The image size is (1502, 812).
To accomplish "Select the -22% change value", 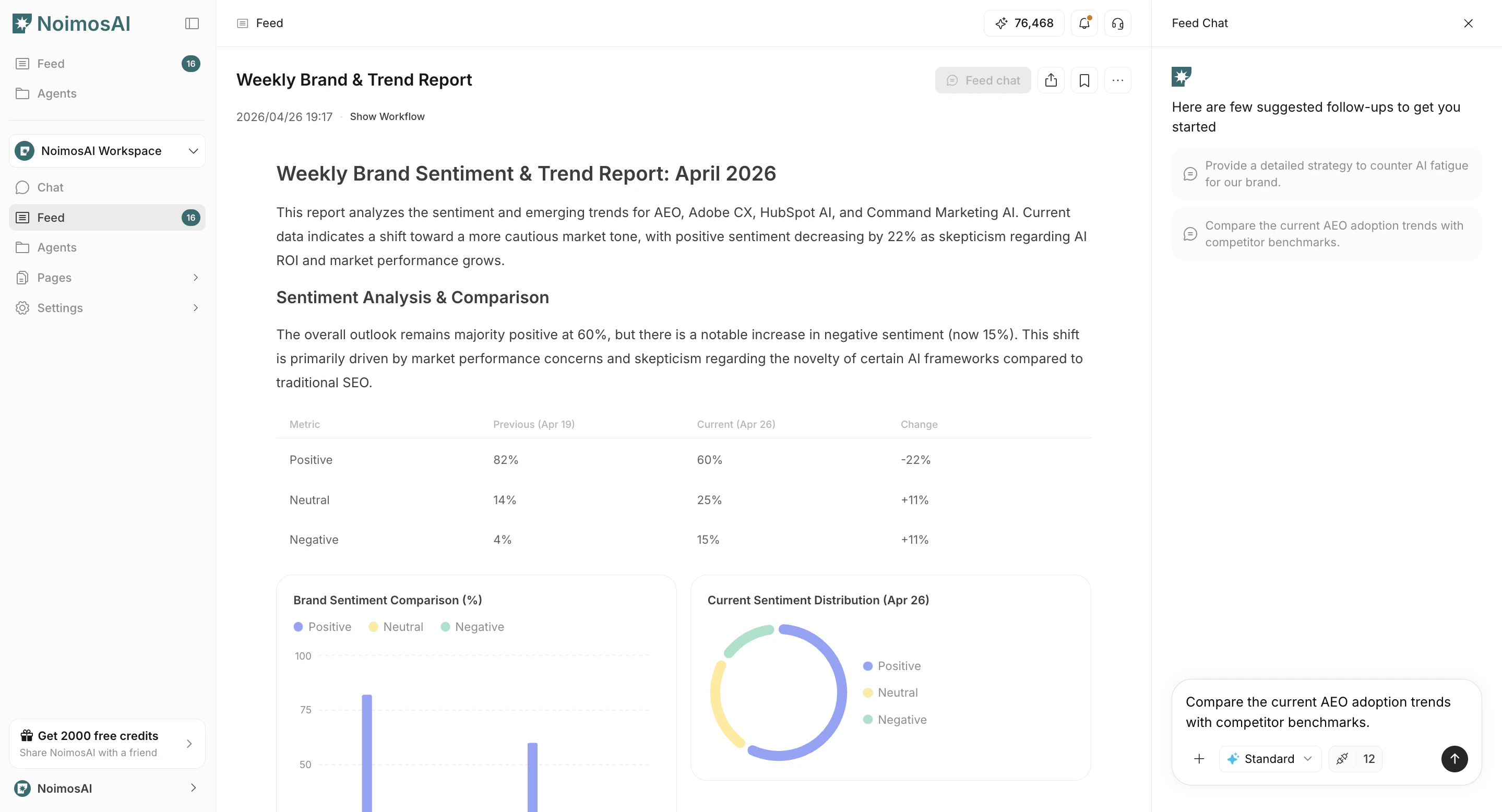I will pos(915,460).
